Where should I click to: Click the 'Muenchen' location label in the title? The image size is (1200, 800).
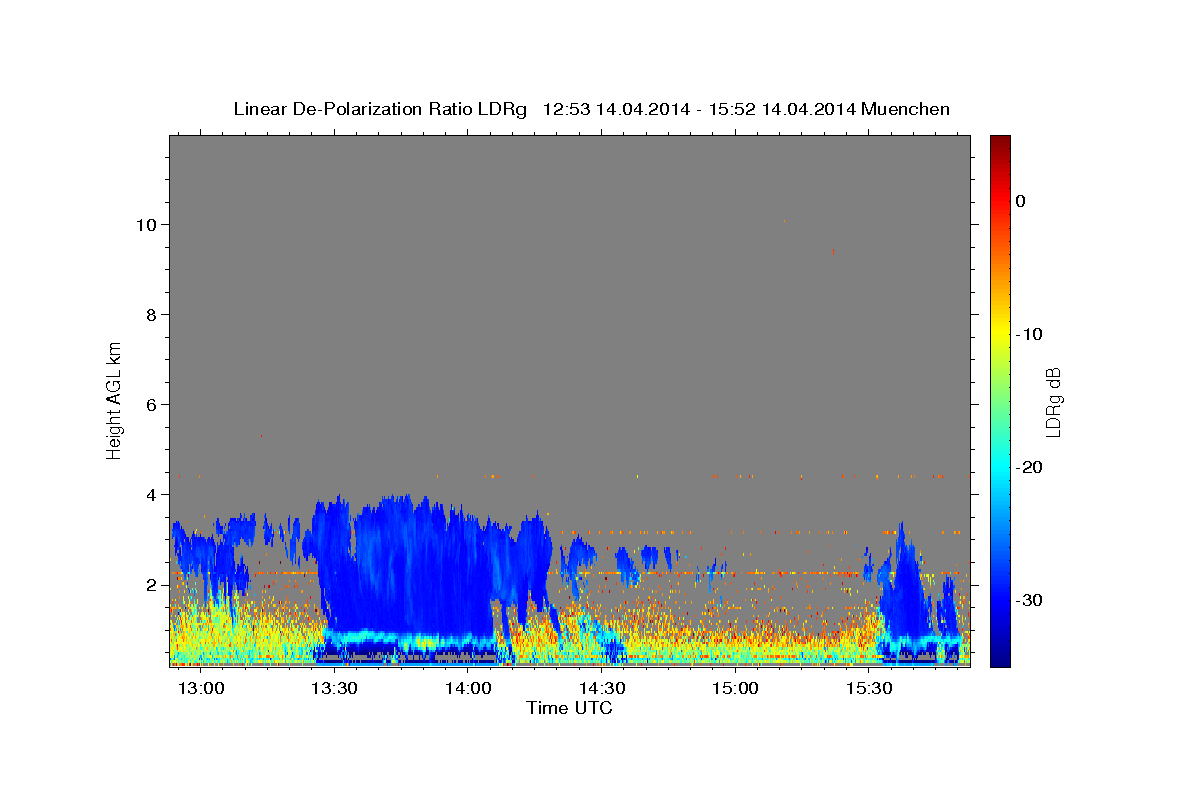point(904,109)
